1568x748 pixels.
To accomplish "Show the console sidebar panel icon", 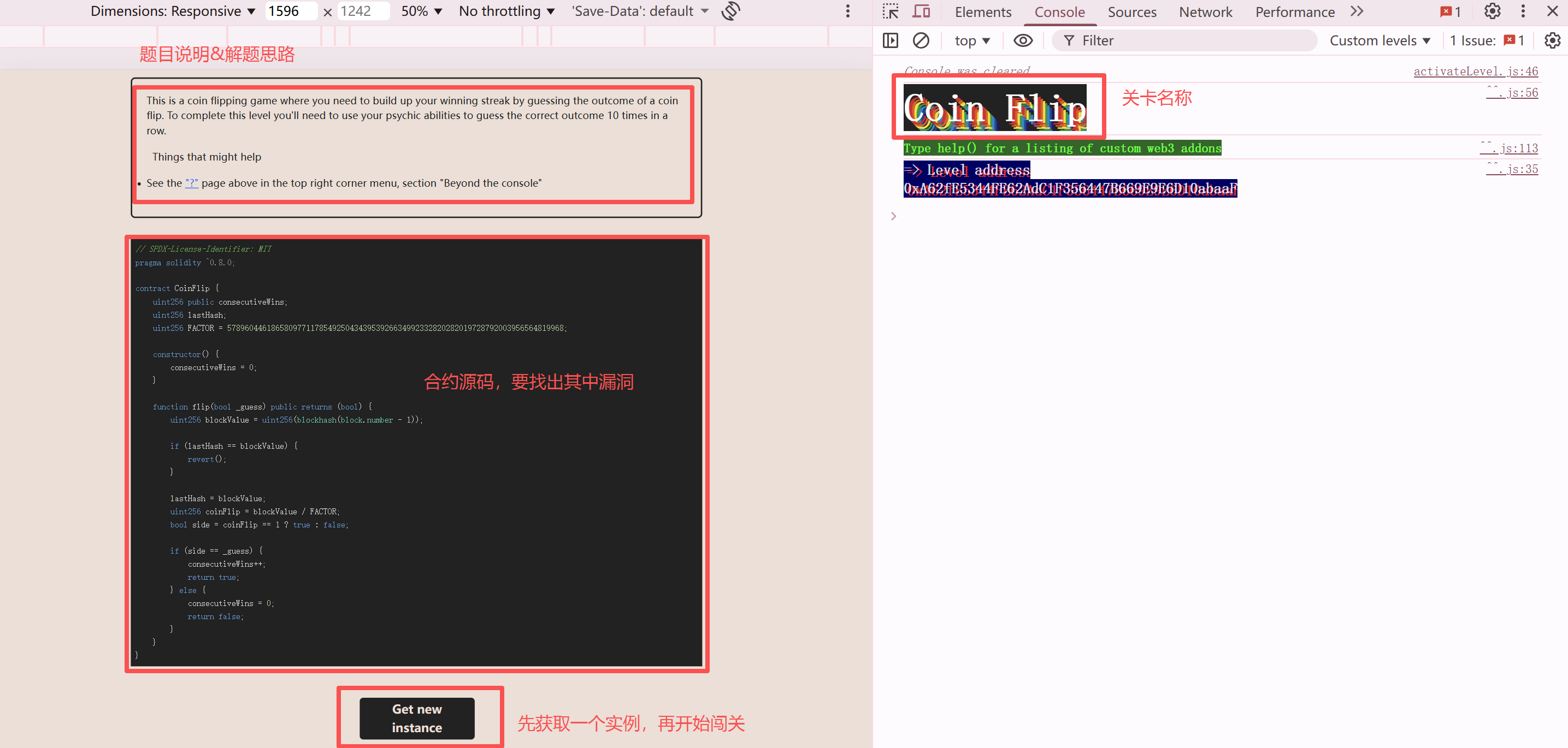I will [890, 41].
